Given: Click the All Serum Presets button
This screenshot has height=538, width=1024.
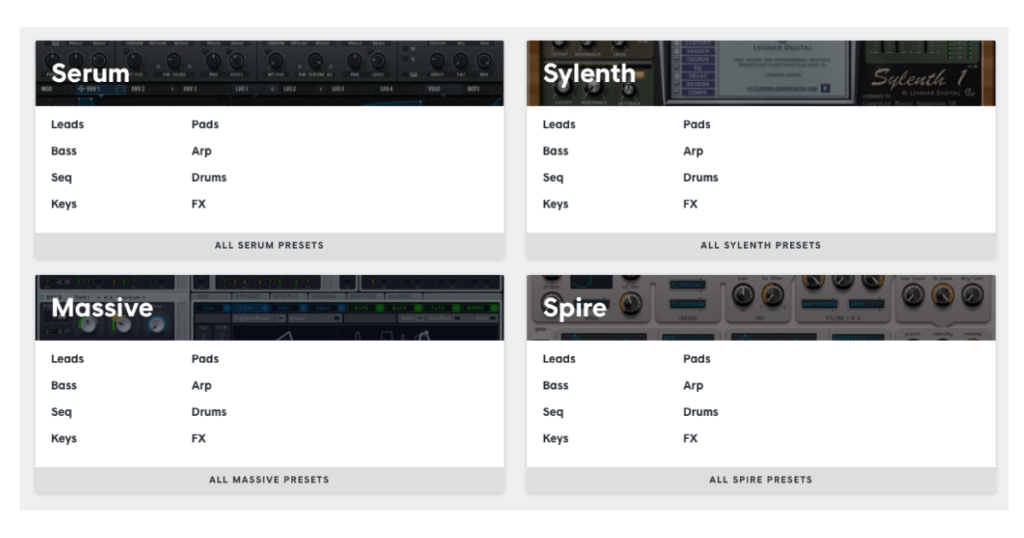Looking at the screenshot, I should tap(270, 245).
